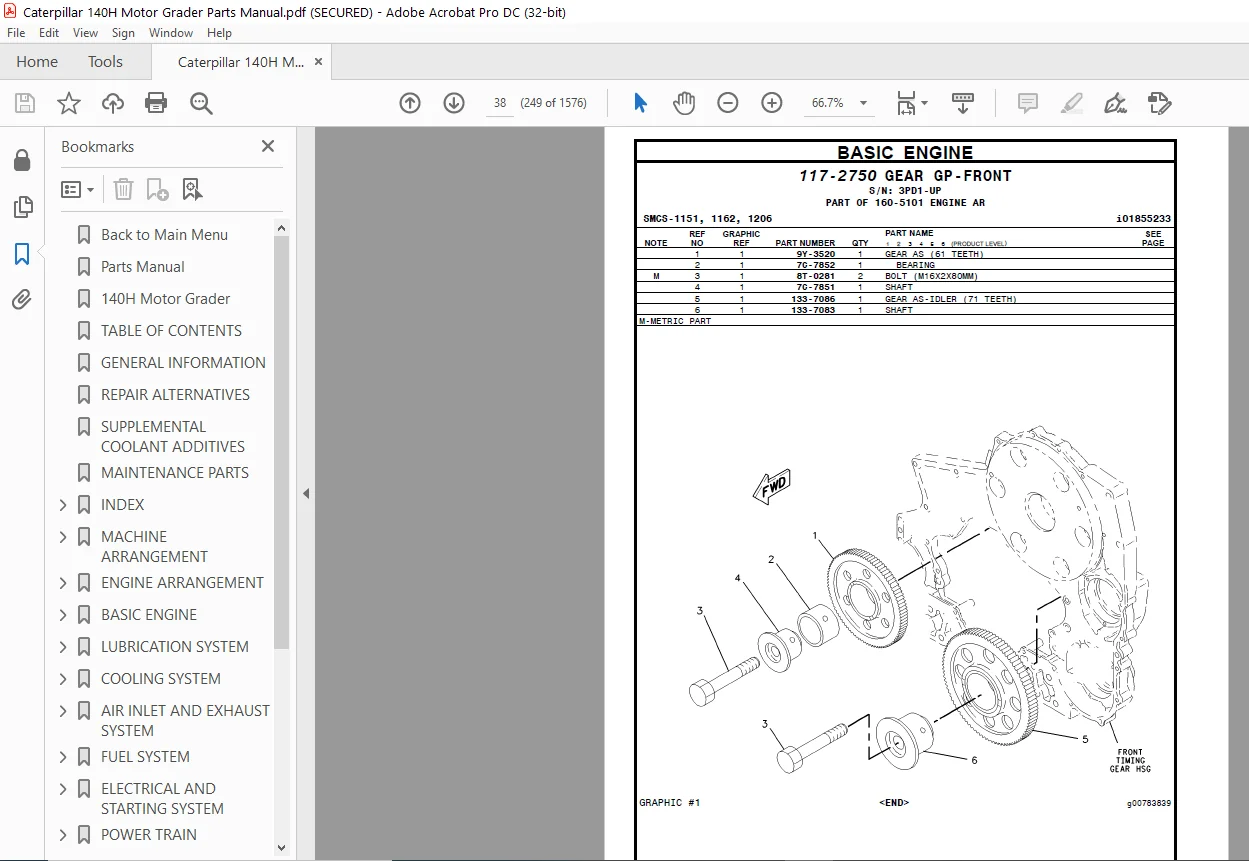
Task: Expand the INDEX bookmark
Action: tap(64, 505)
